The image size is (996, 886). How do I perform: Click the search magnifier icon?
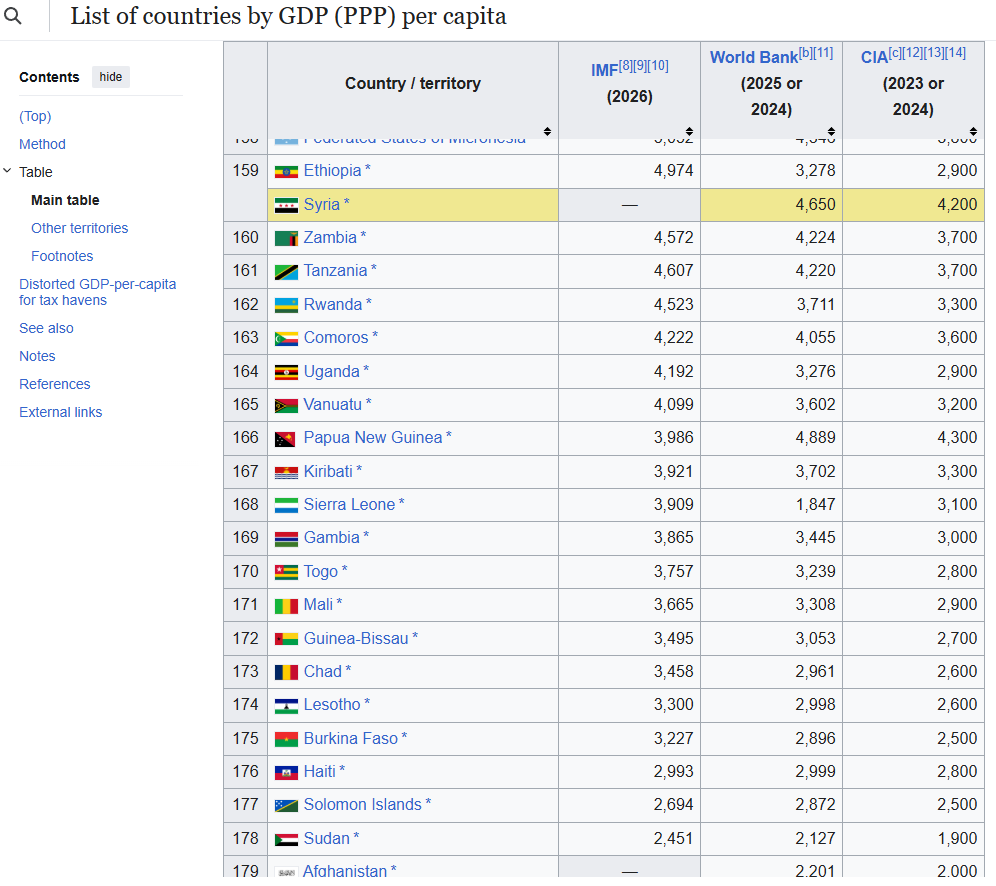(13, 15)
